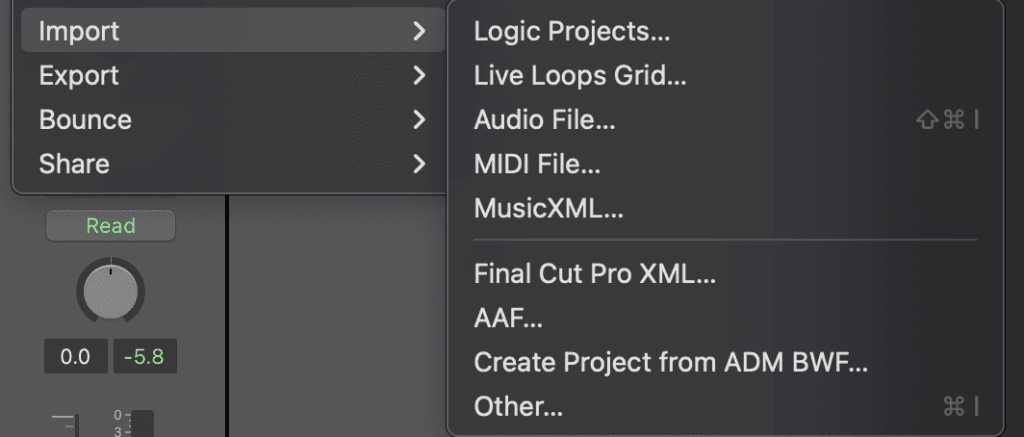This screenshot has width=1024, height=437.
Task: Click the Read automation mode button
Action: [x=110, y=226]
